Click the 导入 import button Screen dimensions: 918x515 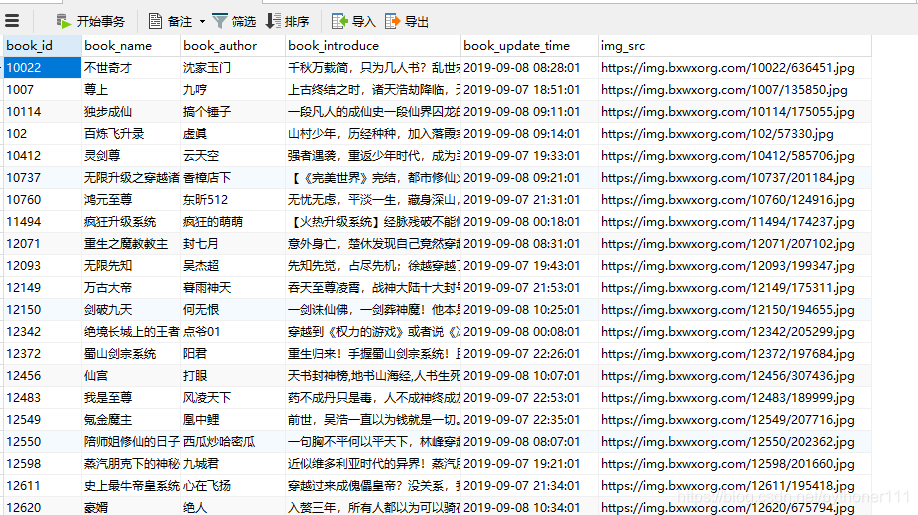pos(354,22)
